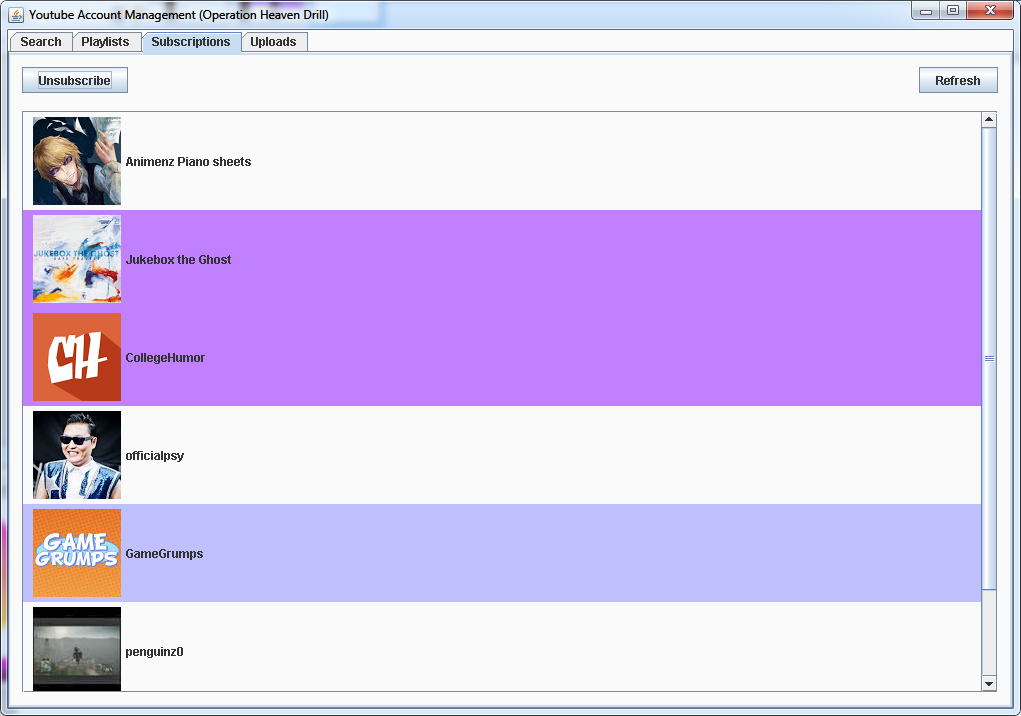The width and height of the screenshot is (1021, 716).
Task: Maximize the Youtube Account Management window
Action: point(953,11)
